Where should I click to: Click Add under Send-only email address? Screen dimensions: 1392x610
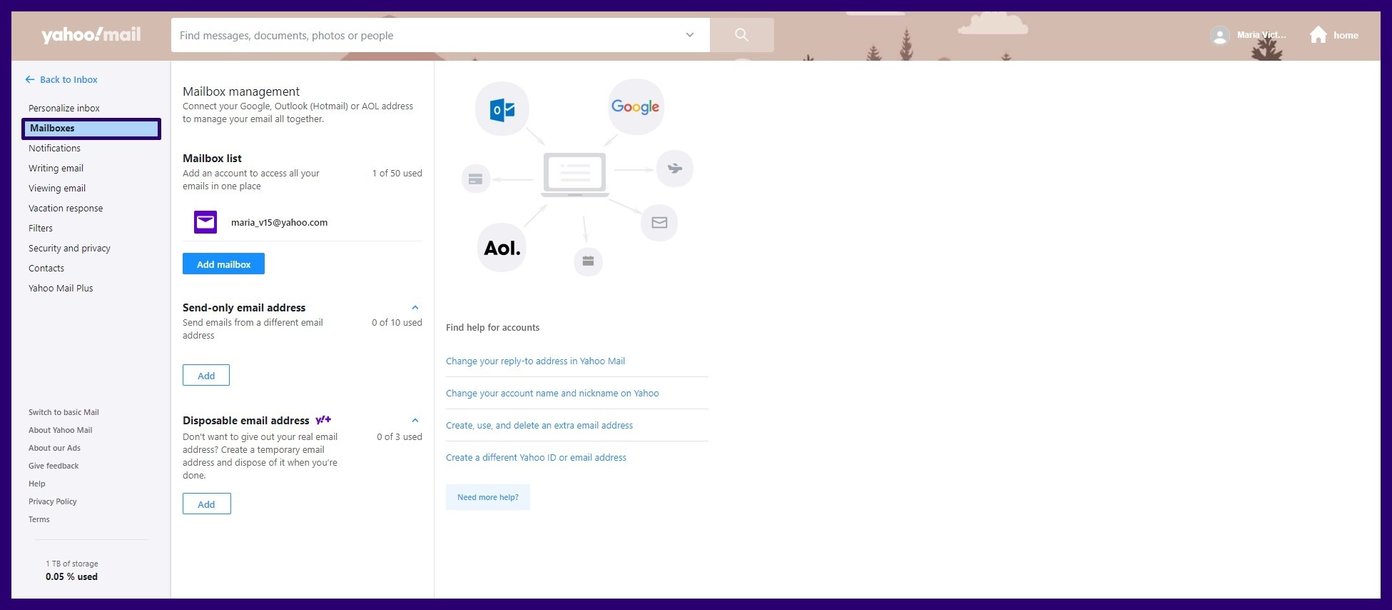(206, 375)
